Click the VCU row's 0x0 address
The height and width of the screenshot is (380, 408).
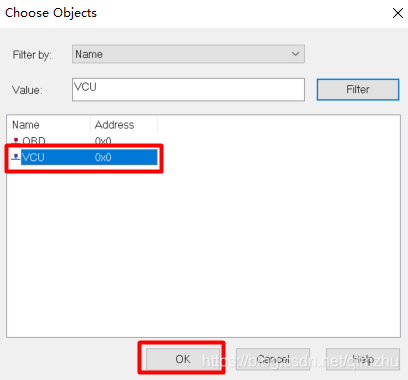point(103,157)
